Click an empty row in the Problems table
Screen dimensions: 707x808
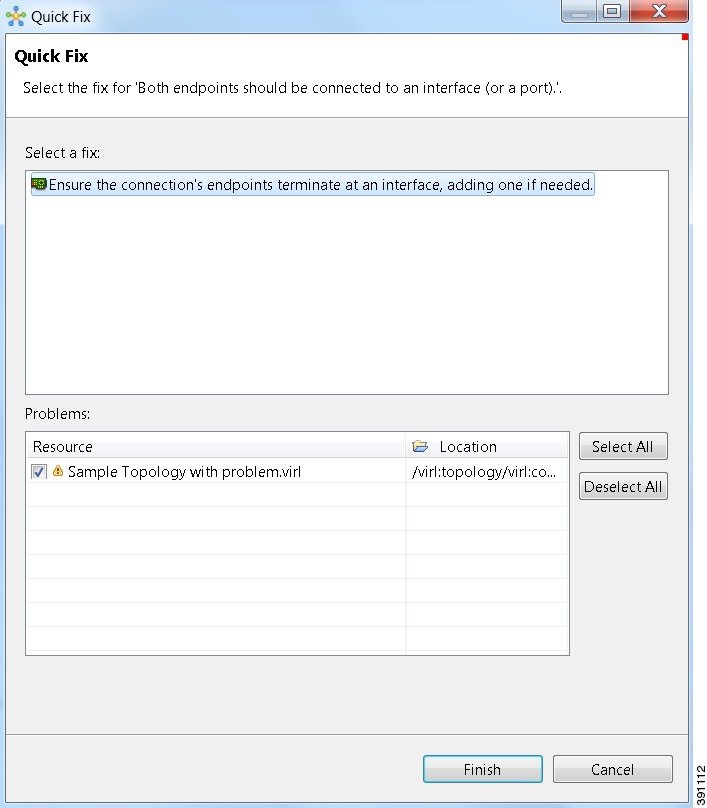pyautogui.click(x=216, y=566)
